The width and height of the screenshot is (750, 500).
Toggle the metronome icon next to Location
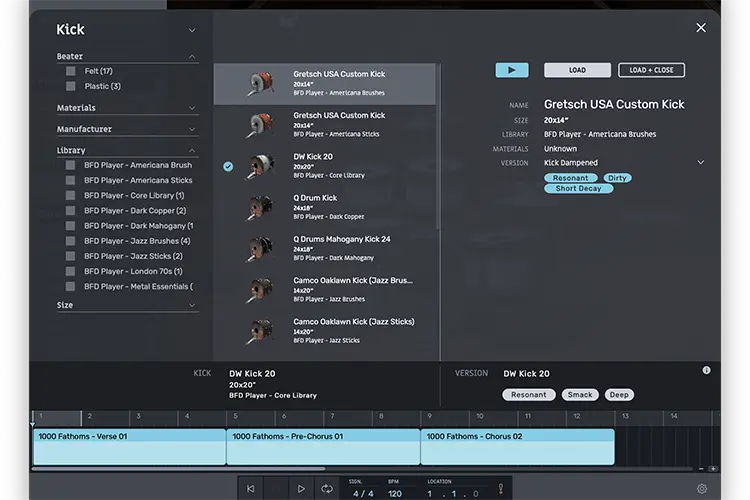500,489
